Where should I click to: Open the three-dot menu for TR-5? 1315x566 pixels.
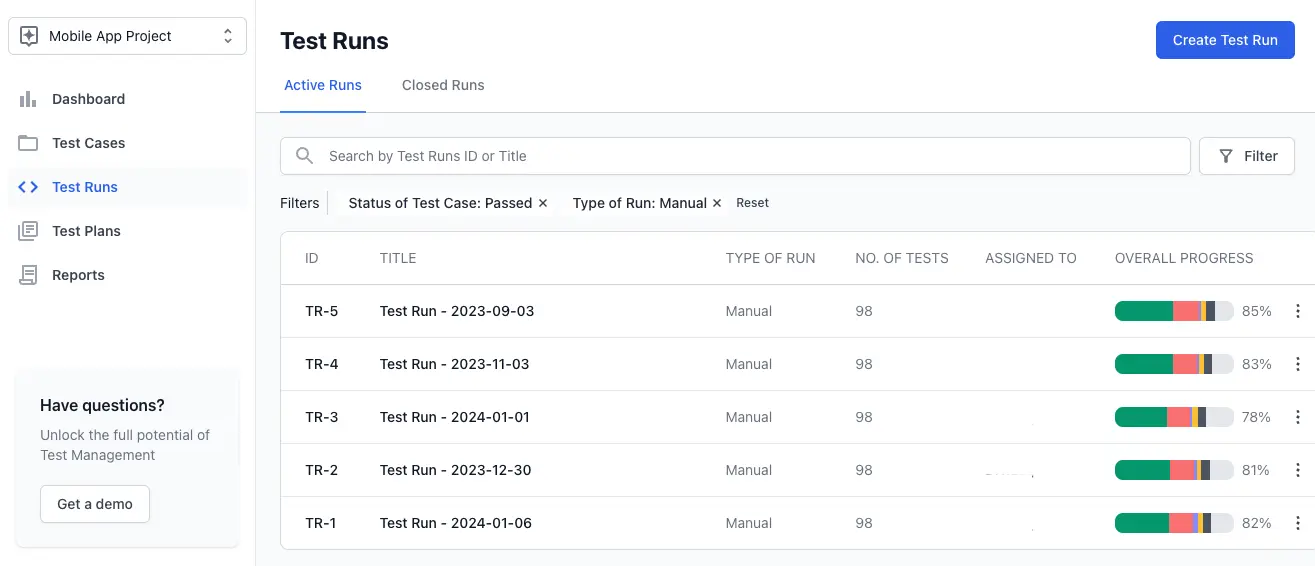(x=1298, y=311)
